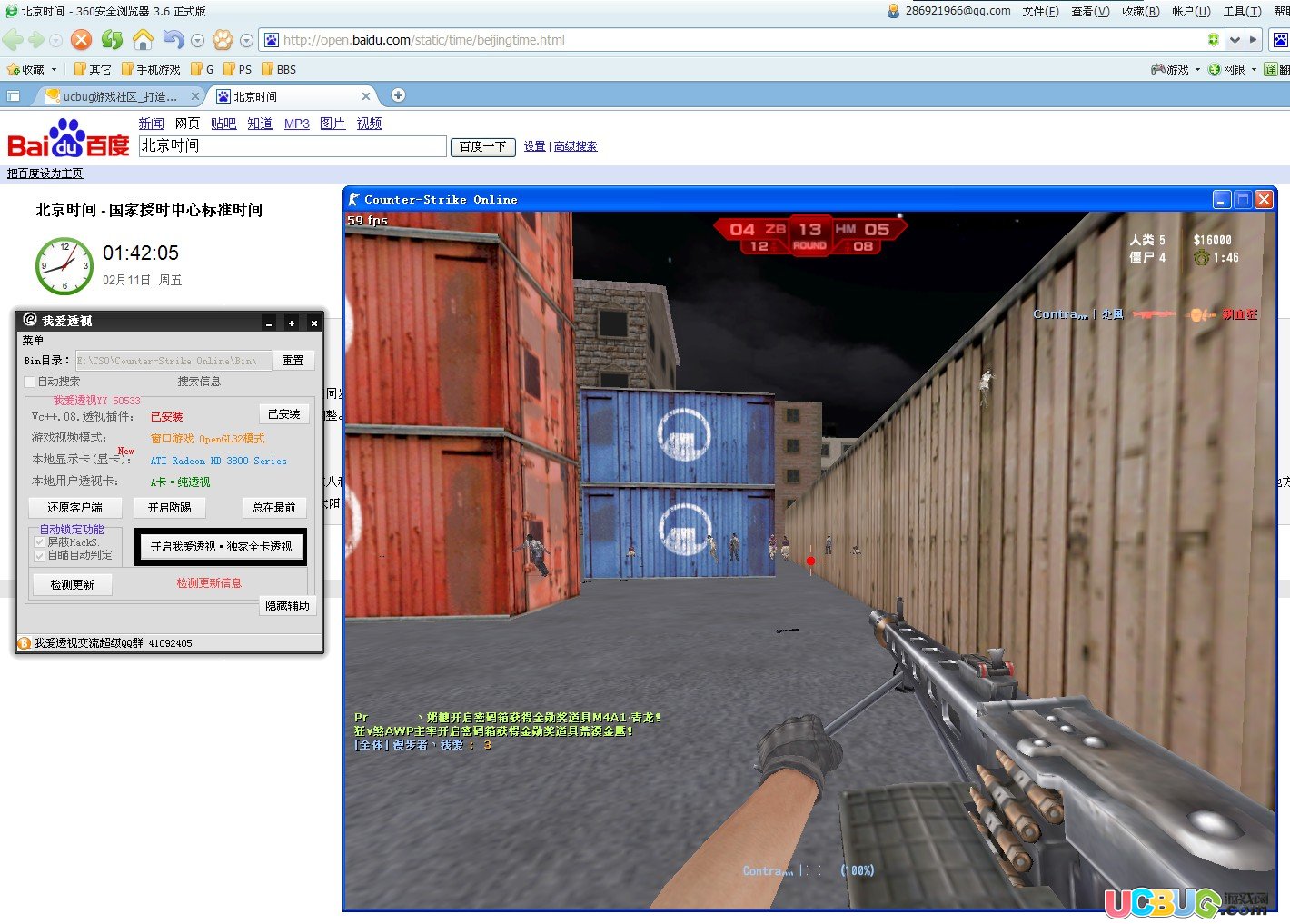Click the 百度一下 search button
1290x924 pixels.
[483, 146]
